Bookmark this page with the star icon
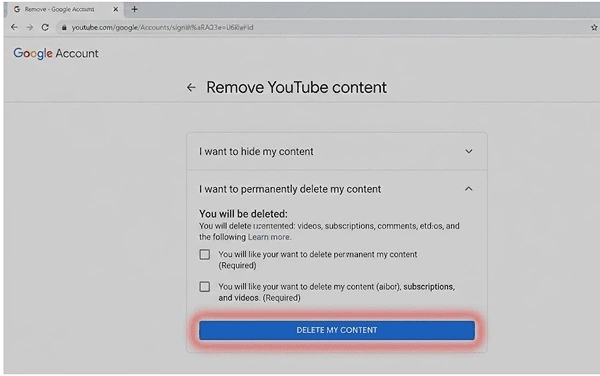Screen dimensions: 600x376 point(594,28)
